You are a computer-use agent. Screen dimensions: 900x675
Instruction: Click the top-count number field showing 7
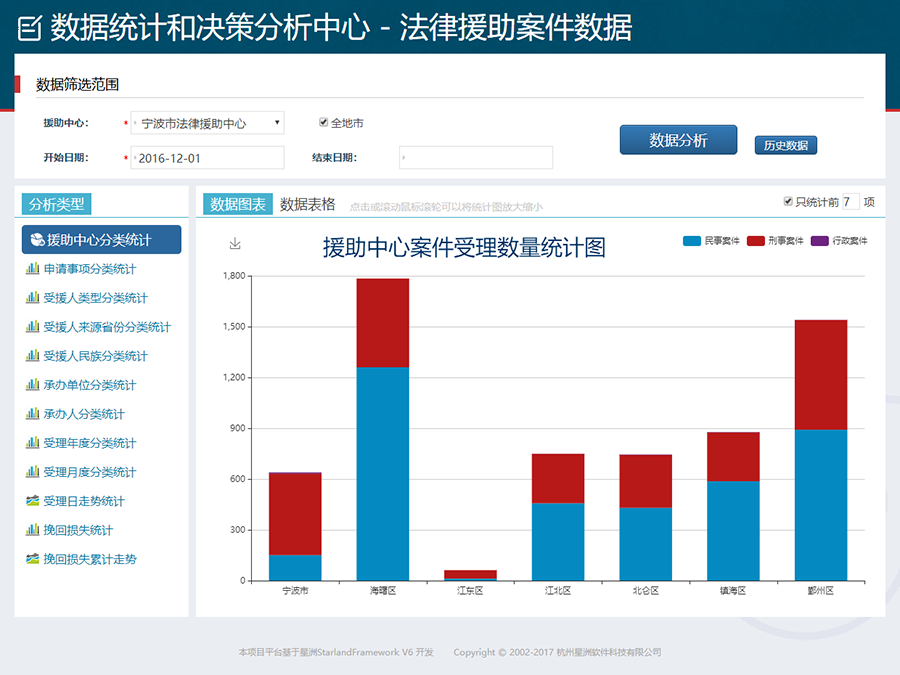(x=851, y=201)
